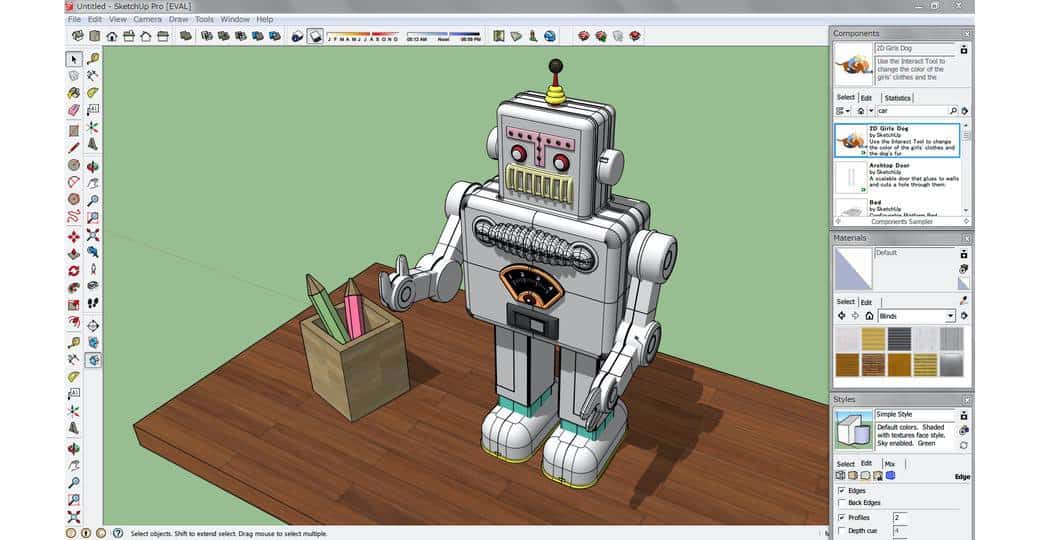This screenshot has width=1040, height=540.
Task: Toggle the Shadows button in top toolbar
Action: click(316, 36)
